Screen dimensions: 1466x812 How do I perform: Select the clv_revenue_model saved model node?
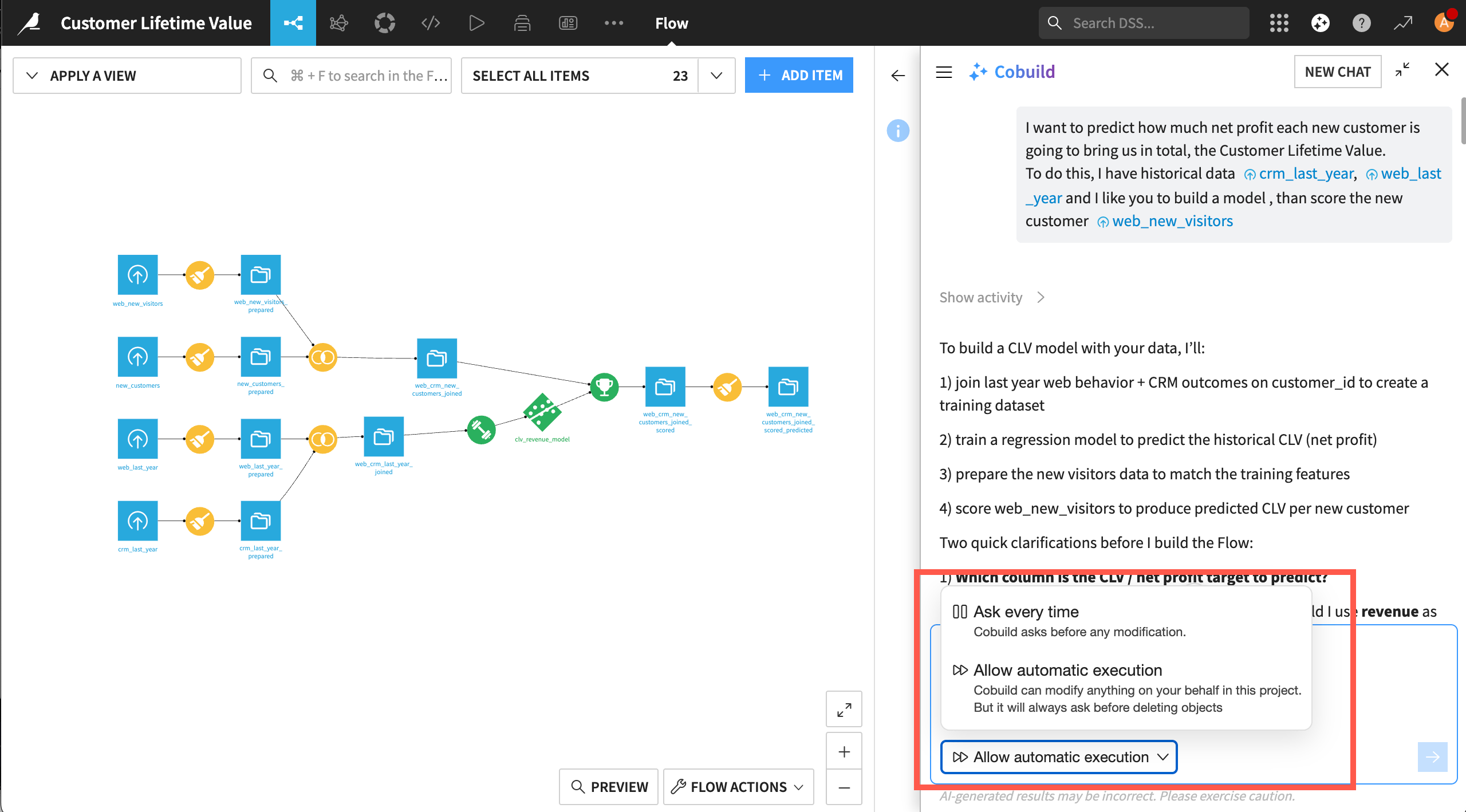click(542, 412)
